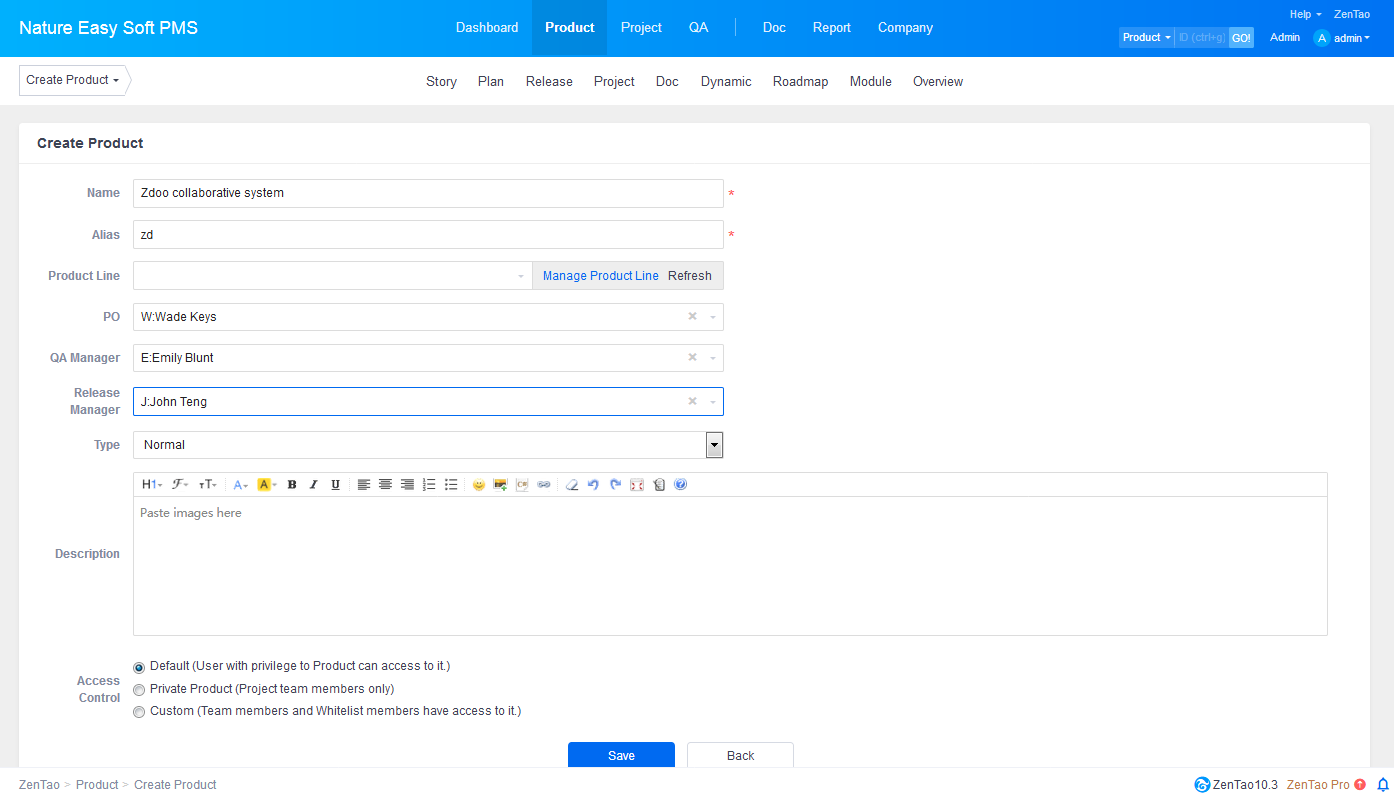The height and width of the screenshot is (800, 1394).
Task: Switch to the QA main tab
Action: [x=698, y=28]
